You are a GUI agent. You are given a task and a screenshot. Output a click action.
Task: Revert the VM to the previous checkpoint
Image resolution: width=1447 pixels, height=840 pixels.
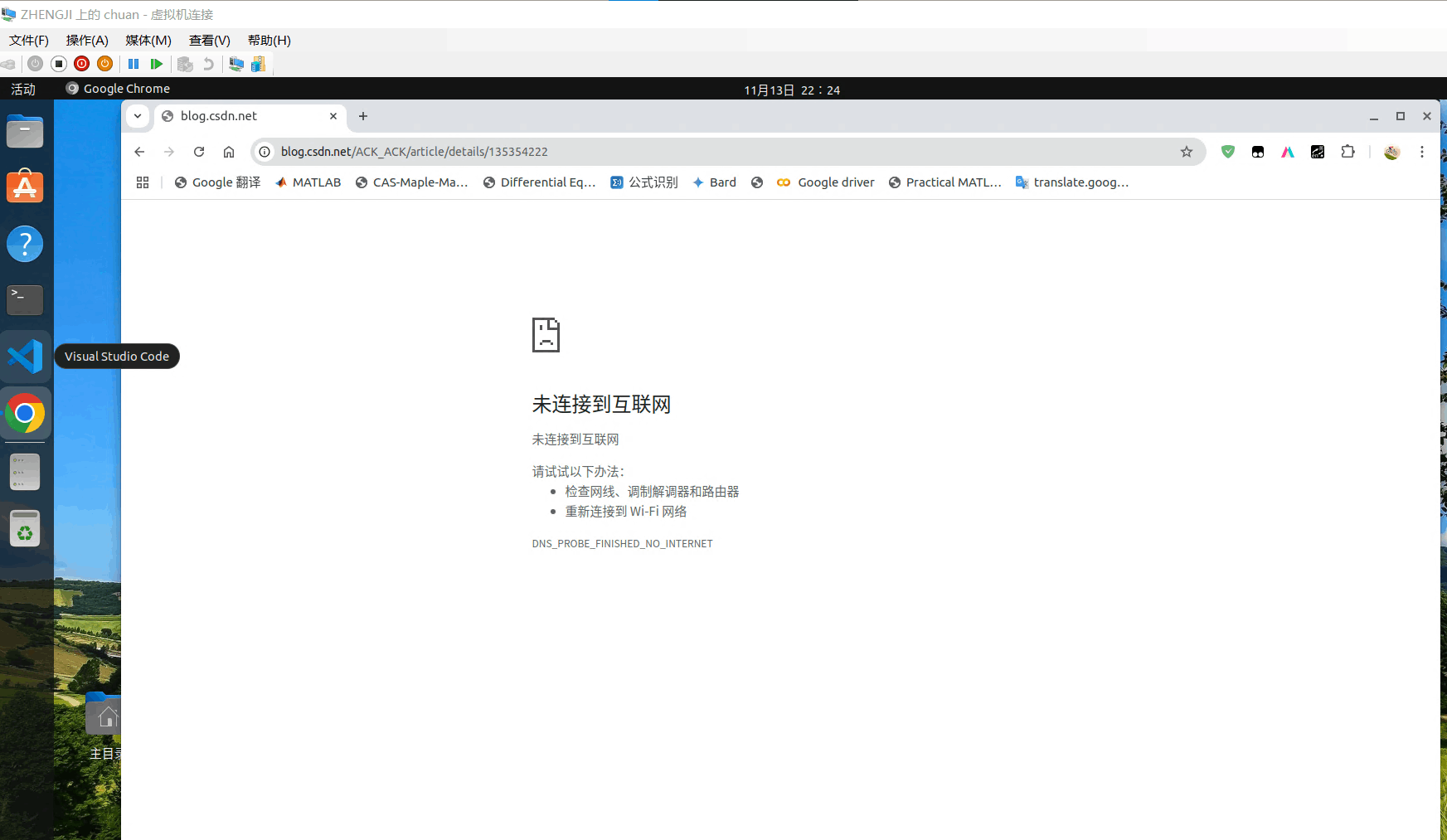pyautogui.click(x=208, y=64)
